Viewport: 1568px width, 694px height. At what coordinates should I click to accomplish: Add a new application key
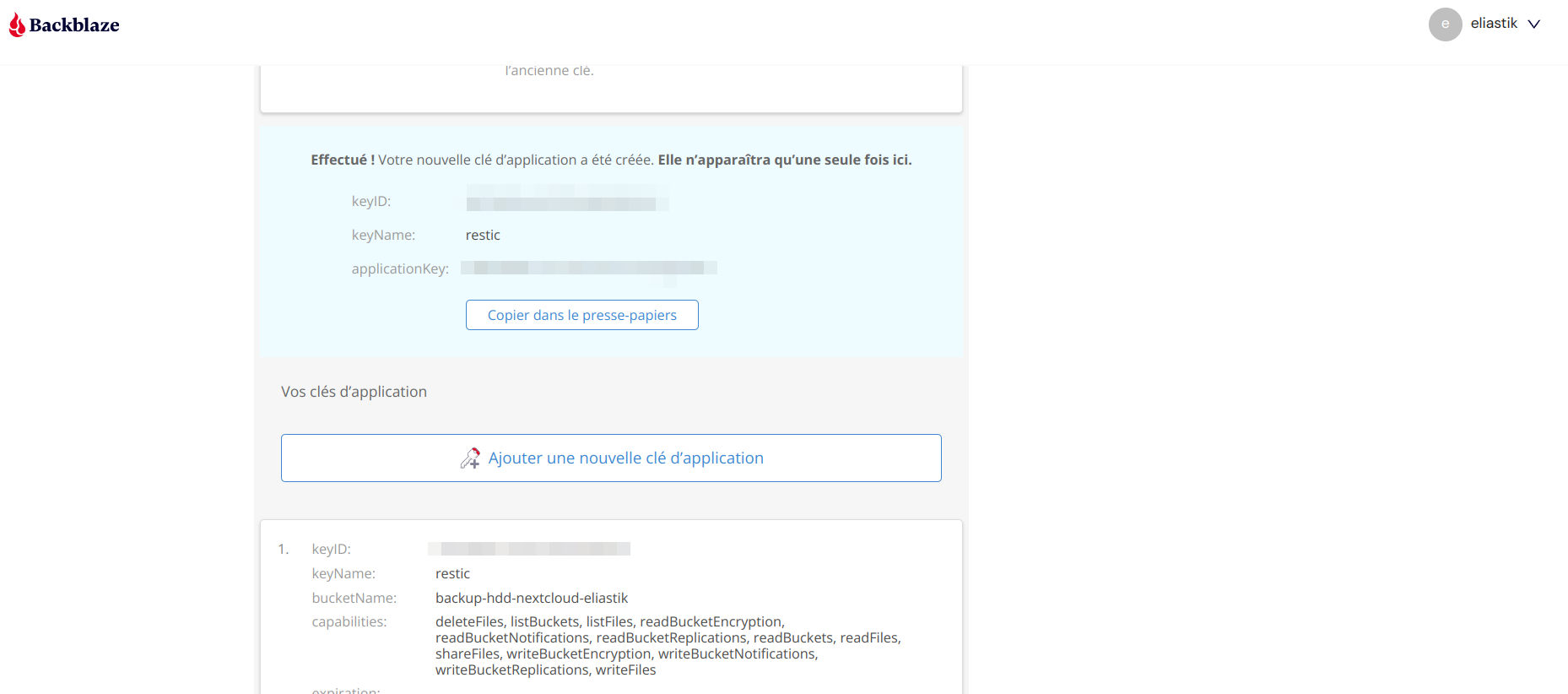tap(611, 458)
